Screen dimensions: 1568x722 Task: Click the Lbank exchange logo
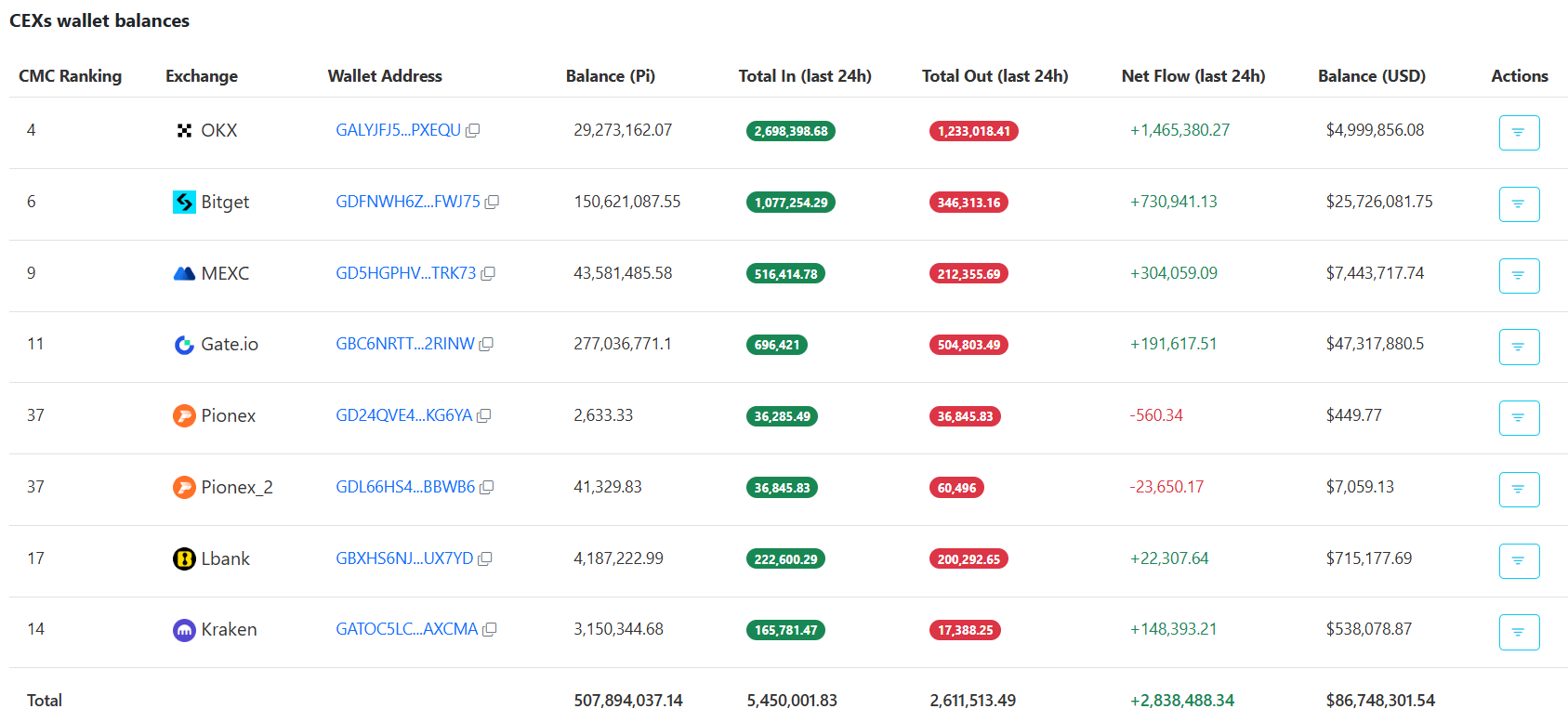tap(184, 559)
